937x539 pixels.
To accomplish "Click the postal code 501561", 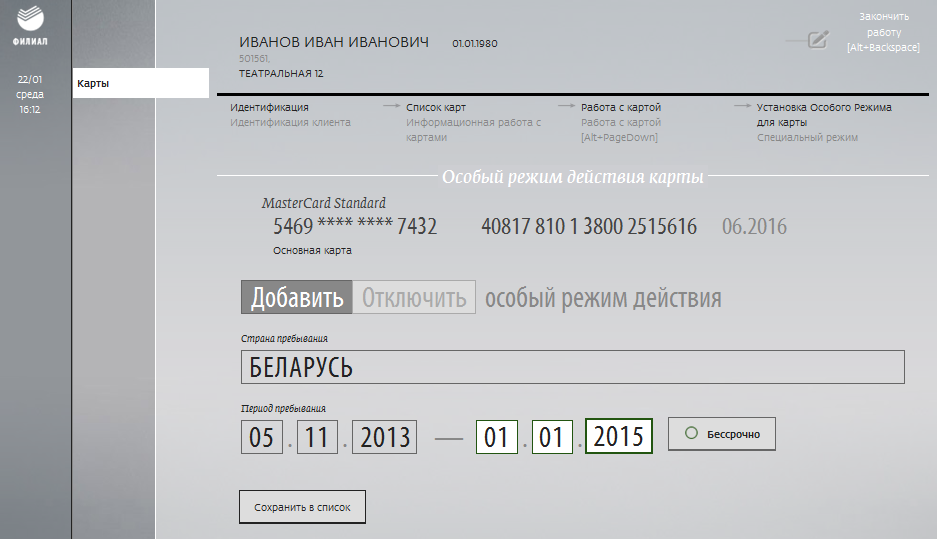I will pos(255,59).
